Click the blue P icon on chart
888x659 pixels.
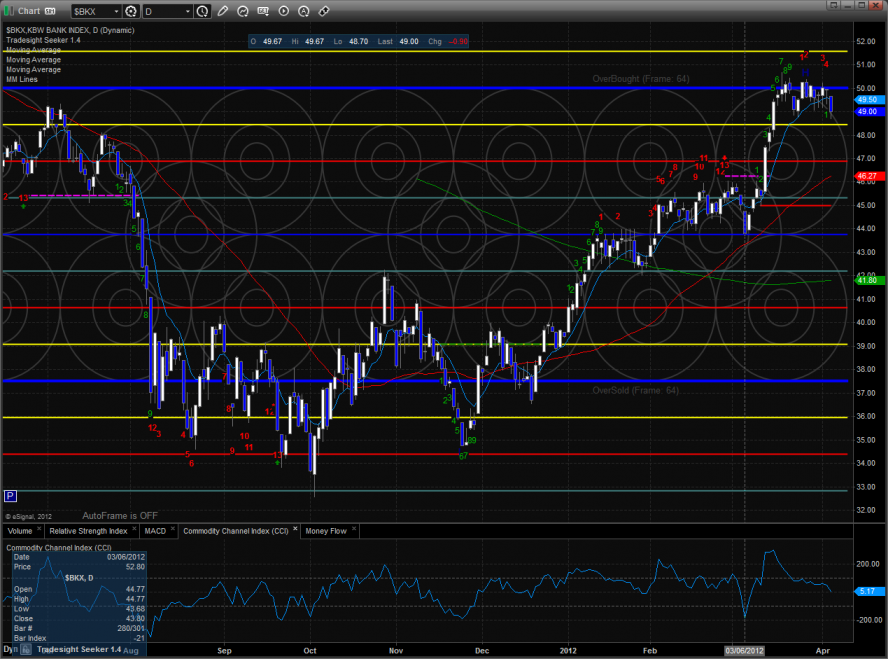[x=10, y=495]
